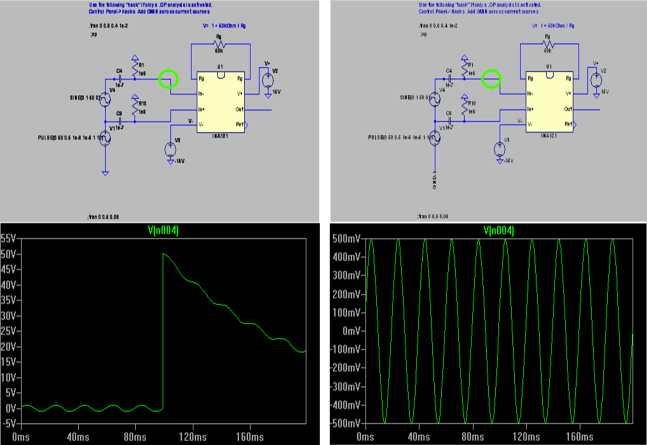Click the -15V label in the right schematic
This screenshot has height=445, width=647.
[509, 161]
